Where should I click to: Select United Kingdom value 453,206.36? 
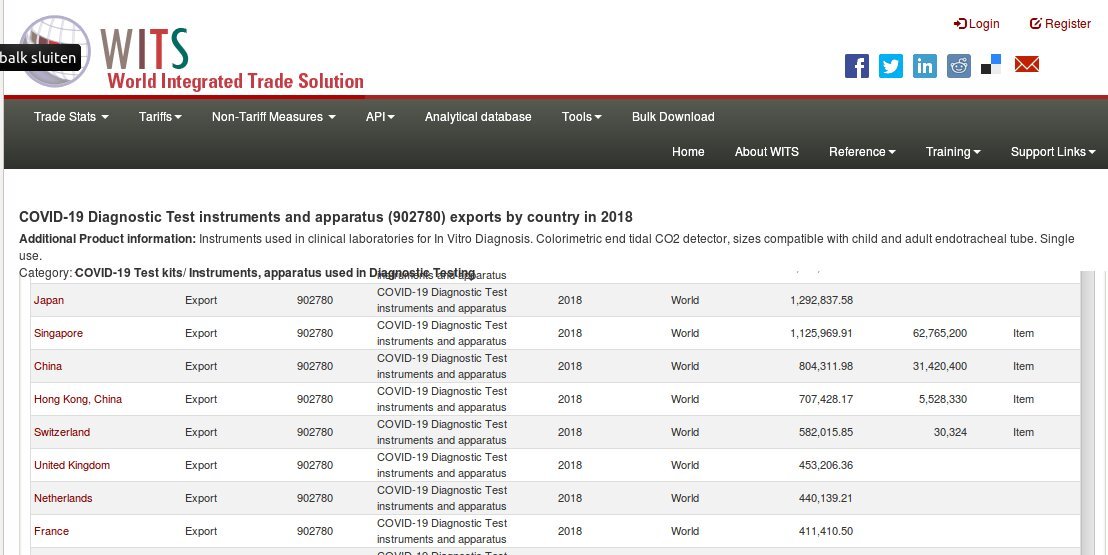click(x=826, y=465)
